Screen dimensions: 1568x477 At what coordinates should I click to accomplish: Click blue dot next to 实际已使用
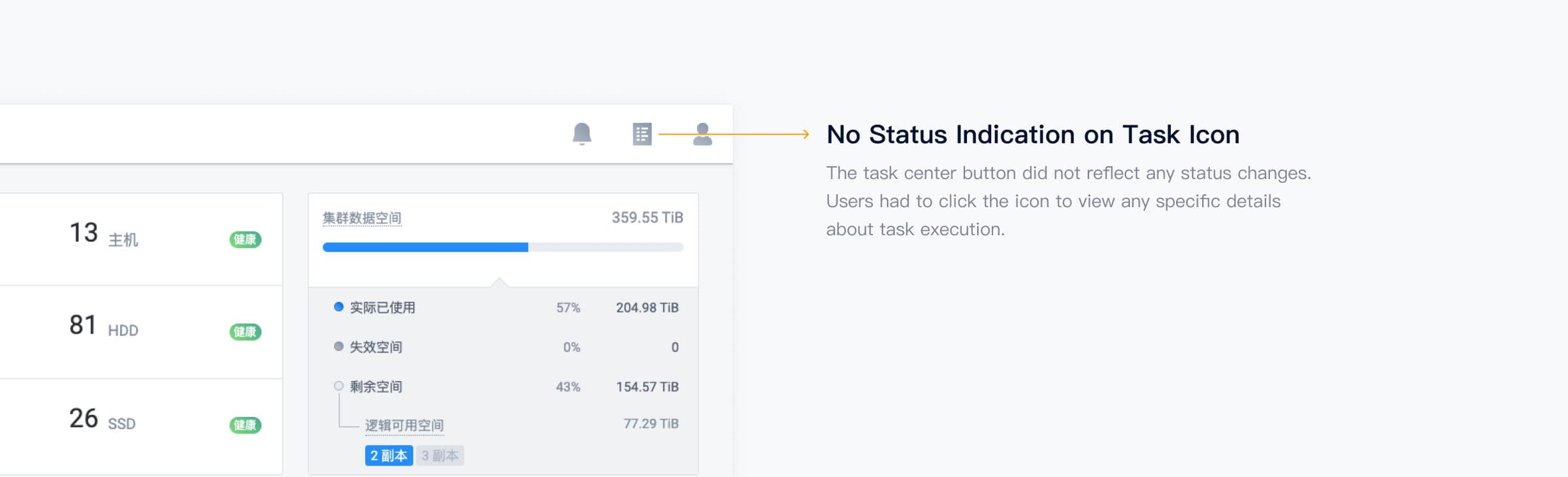click(338, 306)
